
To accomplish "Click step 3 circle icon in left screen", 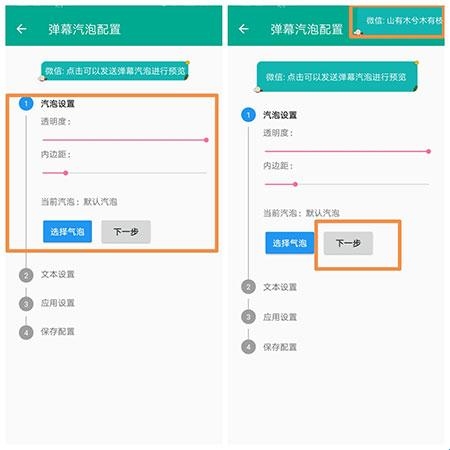I will 26,304.
